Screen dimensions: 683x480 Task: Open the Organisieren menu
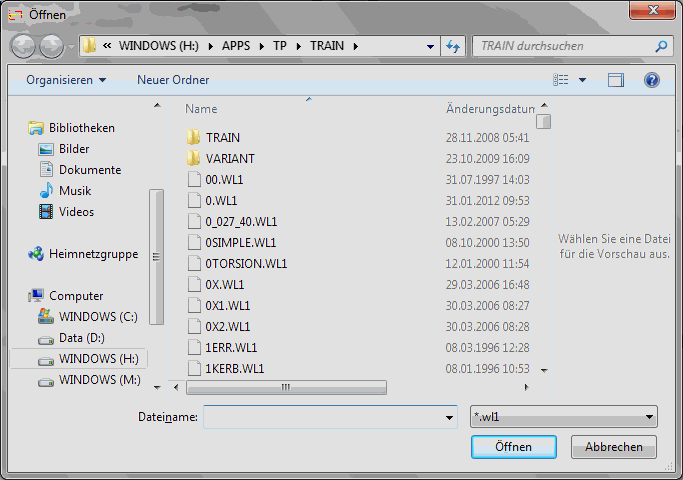click(x=66, y=80)
